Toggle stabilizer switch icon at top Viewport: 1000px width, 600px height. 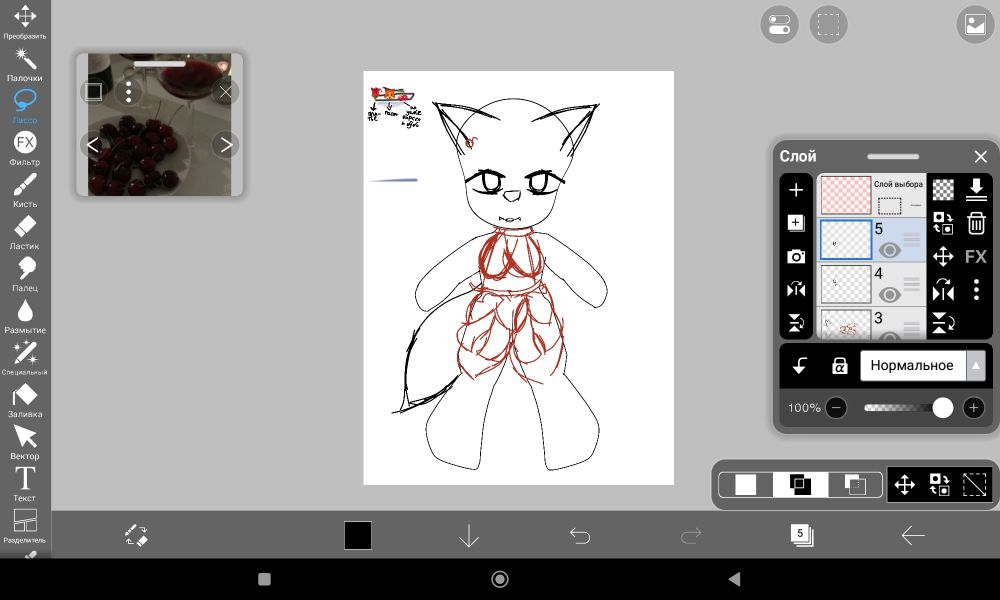(779, 25)
